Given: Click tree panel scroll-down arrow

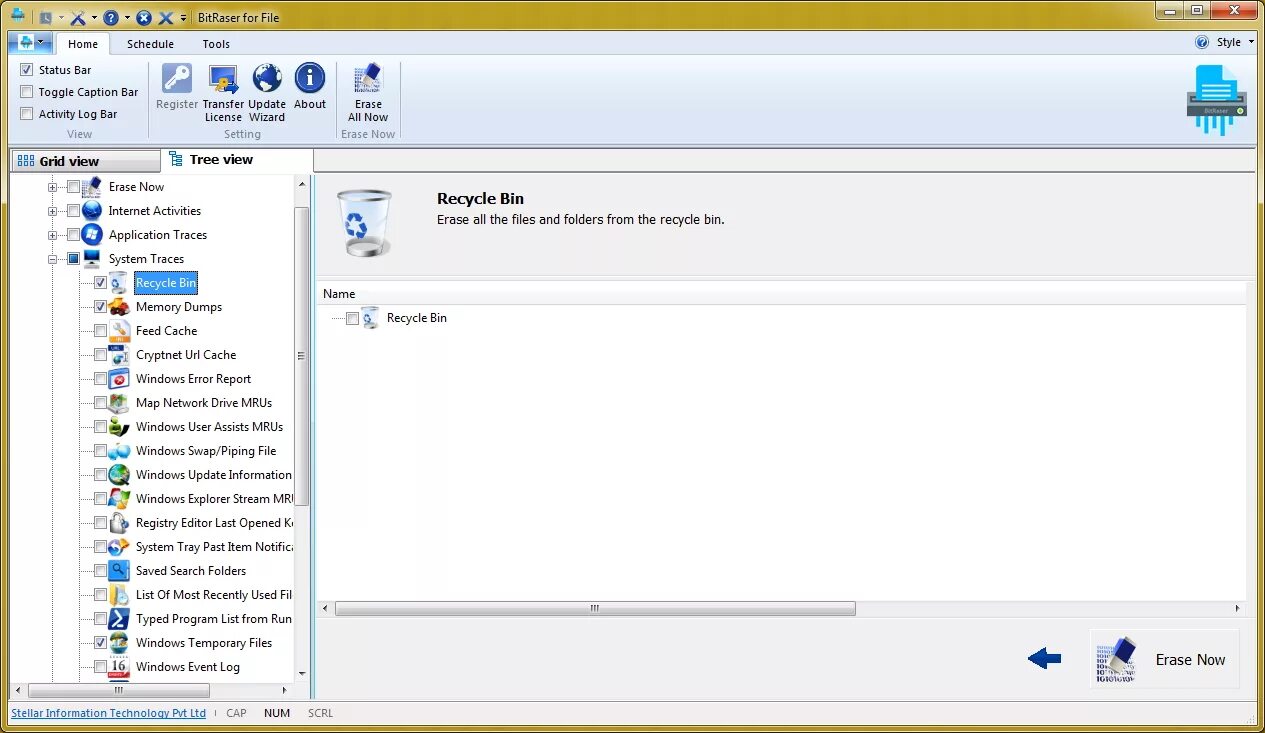Looking at the screenshot, I should 302,674.
